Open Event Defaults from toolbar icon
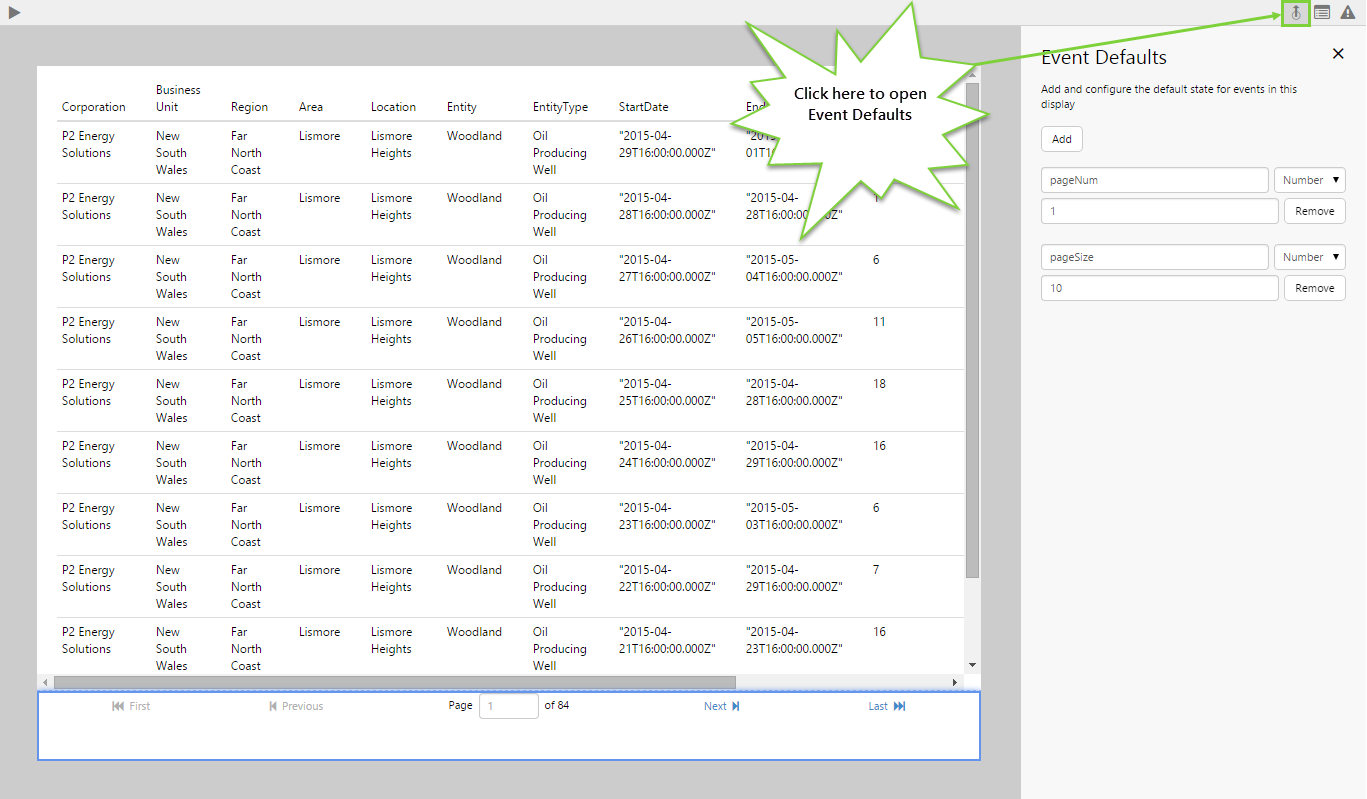 pyautogui.click(x=1295, y=13)
